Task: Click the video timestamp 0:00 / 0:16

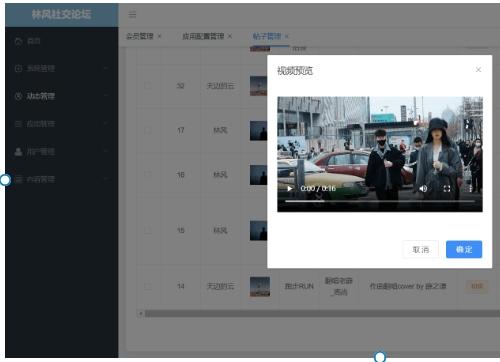Action: (318, 189)
